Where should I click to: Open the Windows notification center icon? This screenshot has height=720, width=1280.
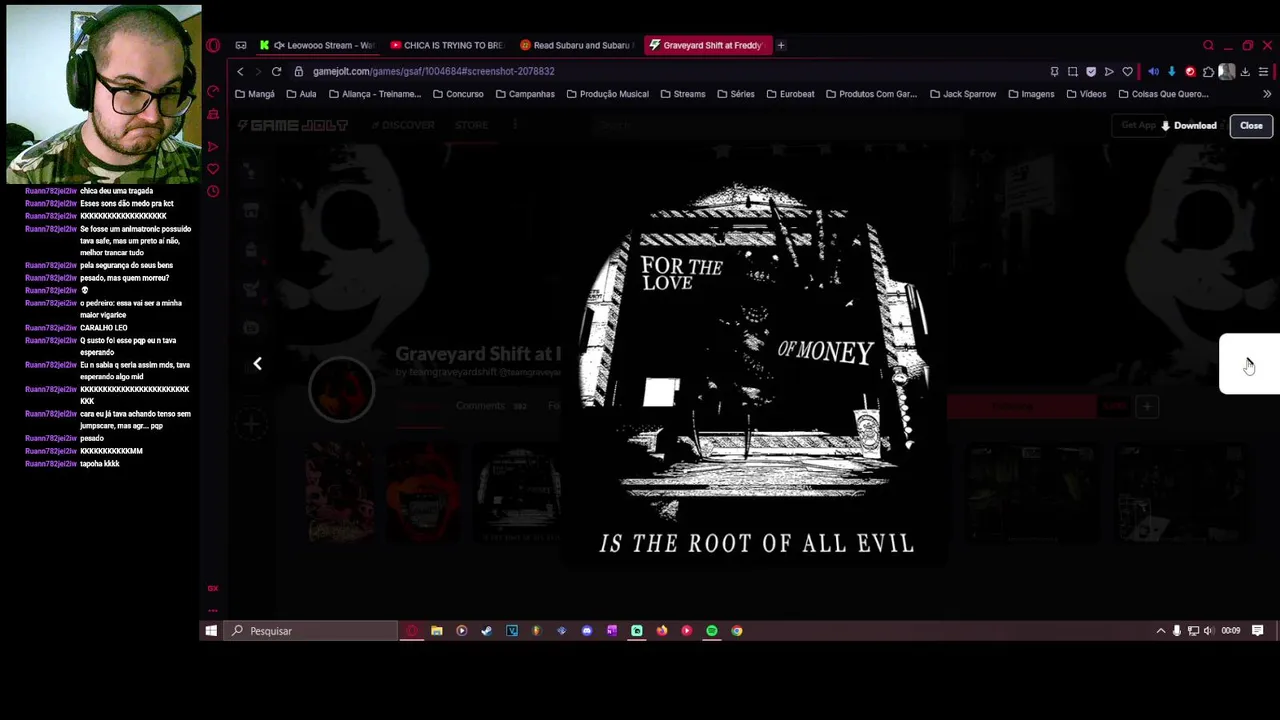coord(1258,631)
